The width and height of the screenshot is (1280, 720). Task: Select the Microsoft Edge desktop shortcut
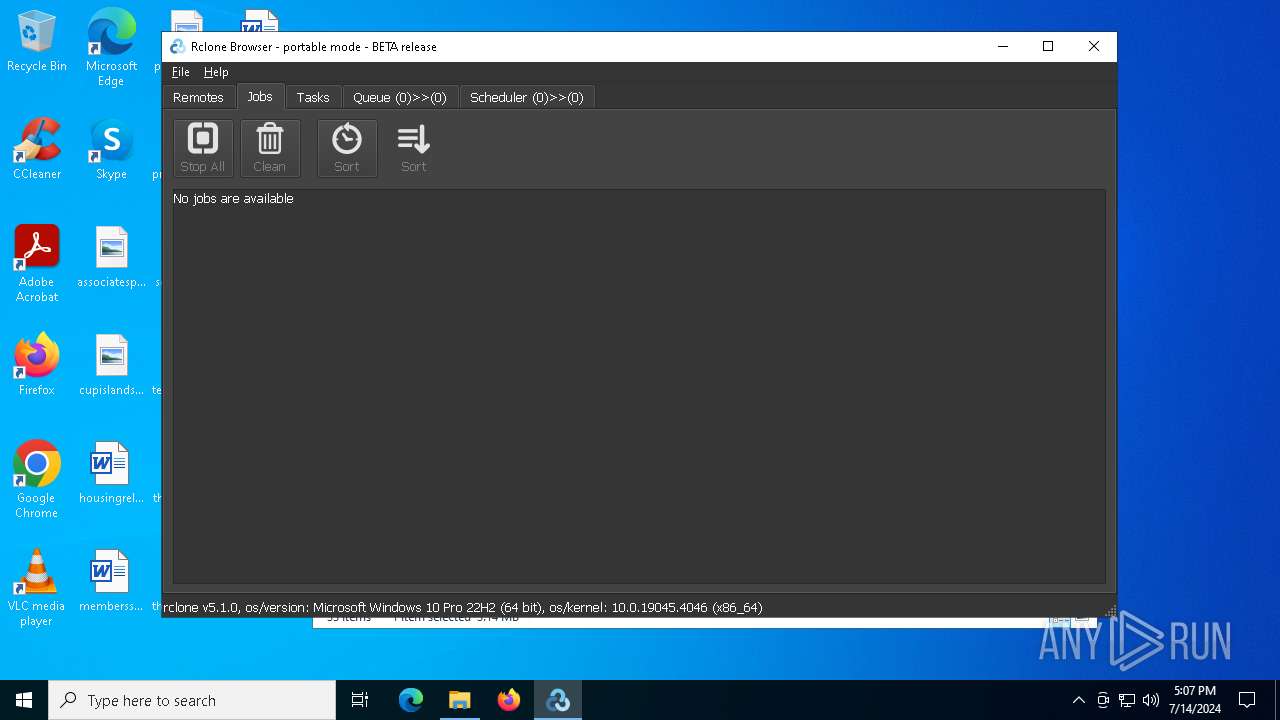[111, 48]
